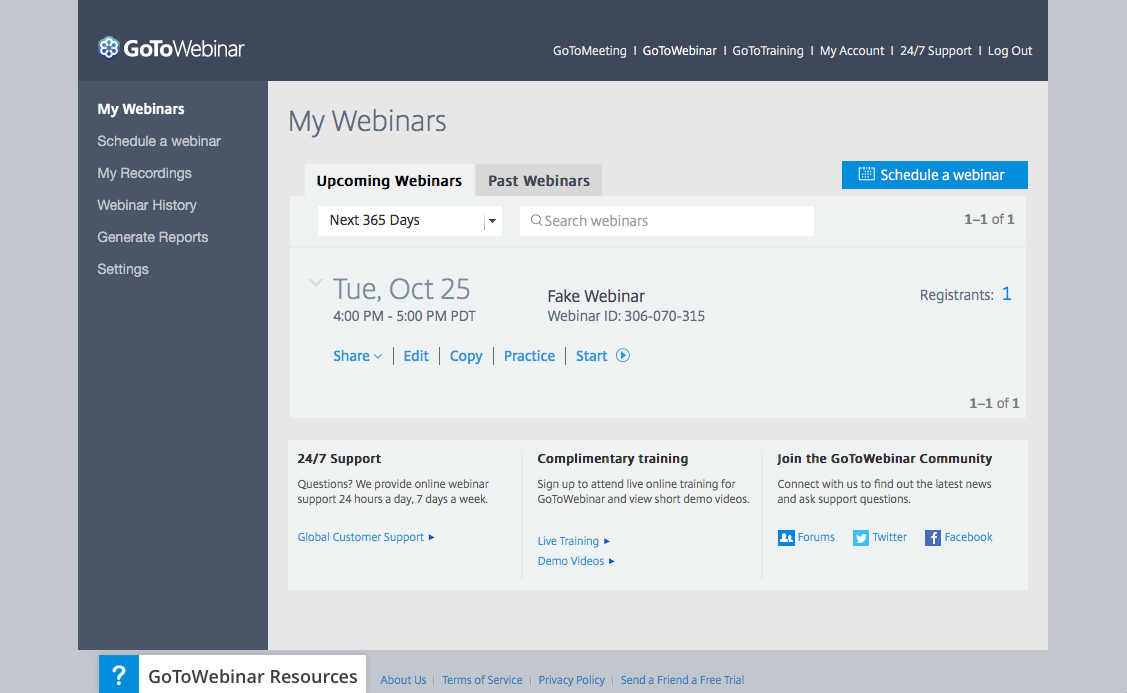Click the question mark Resources icon
1127x693 pixels.
point(118,674)
